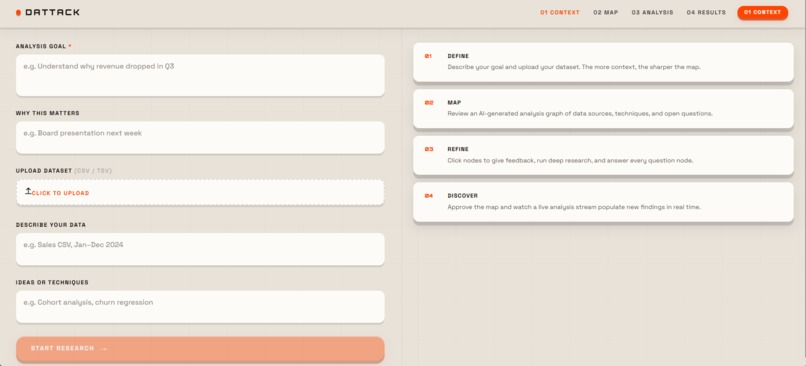Click the text 'Describe your goal and upload your dataset'

513,67
